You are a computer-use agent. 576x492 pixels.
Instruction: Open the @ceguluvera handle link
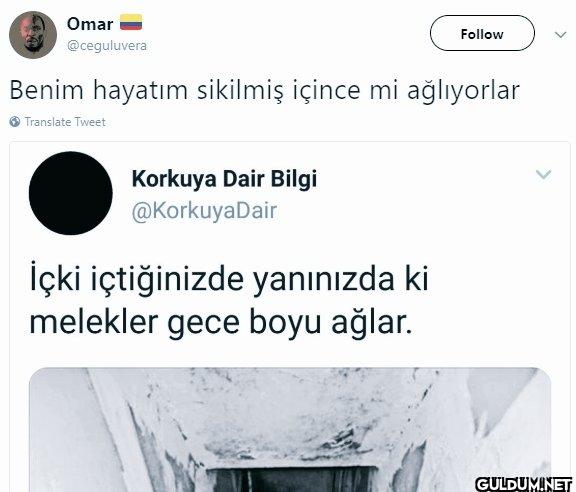pyautogui.click(x=107, y=46)
